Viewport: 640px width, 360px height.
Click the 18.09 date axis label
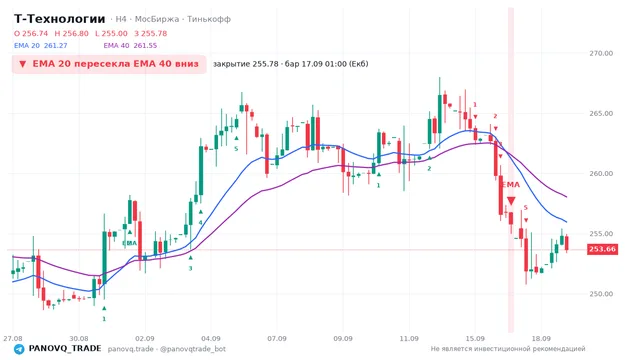541,338
